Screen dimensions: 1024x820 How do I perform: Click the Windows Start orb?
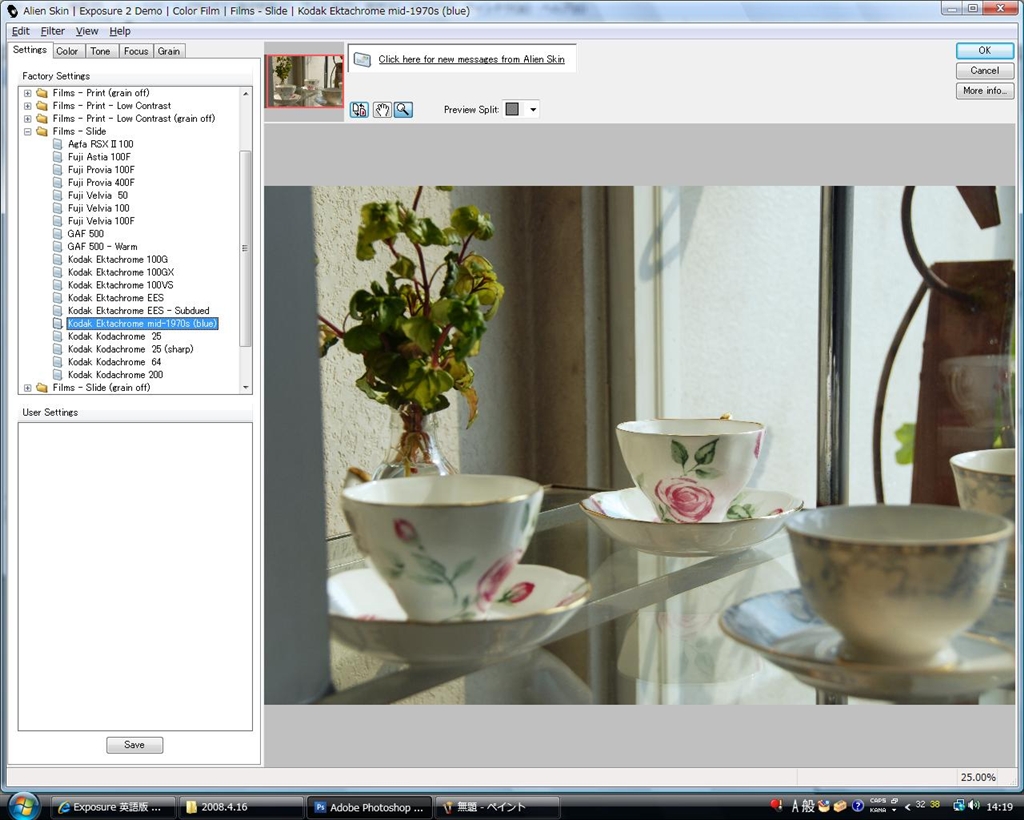tap(24, 806)
